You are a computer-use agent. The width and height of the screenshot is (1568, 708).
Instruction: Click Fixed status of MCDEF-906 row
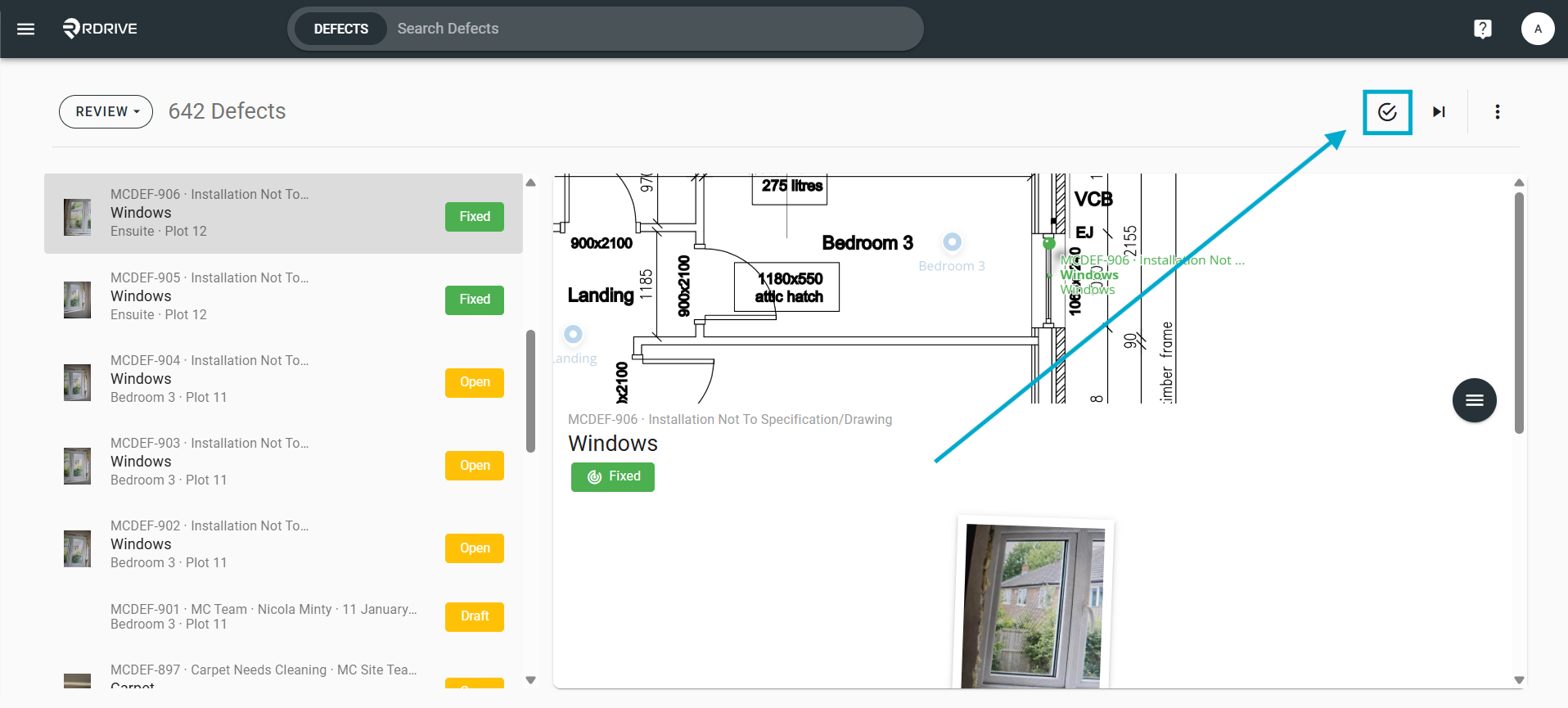tap(475, 217)
